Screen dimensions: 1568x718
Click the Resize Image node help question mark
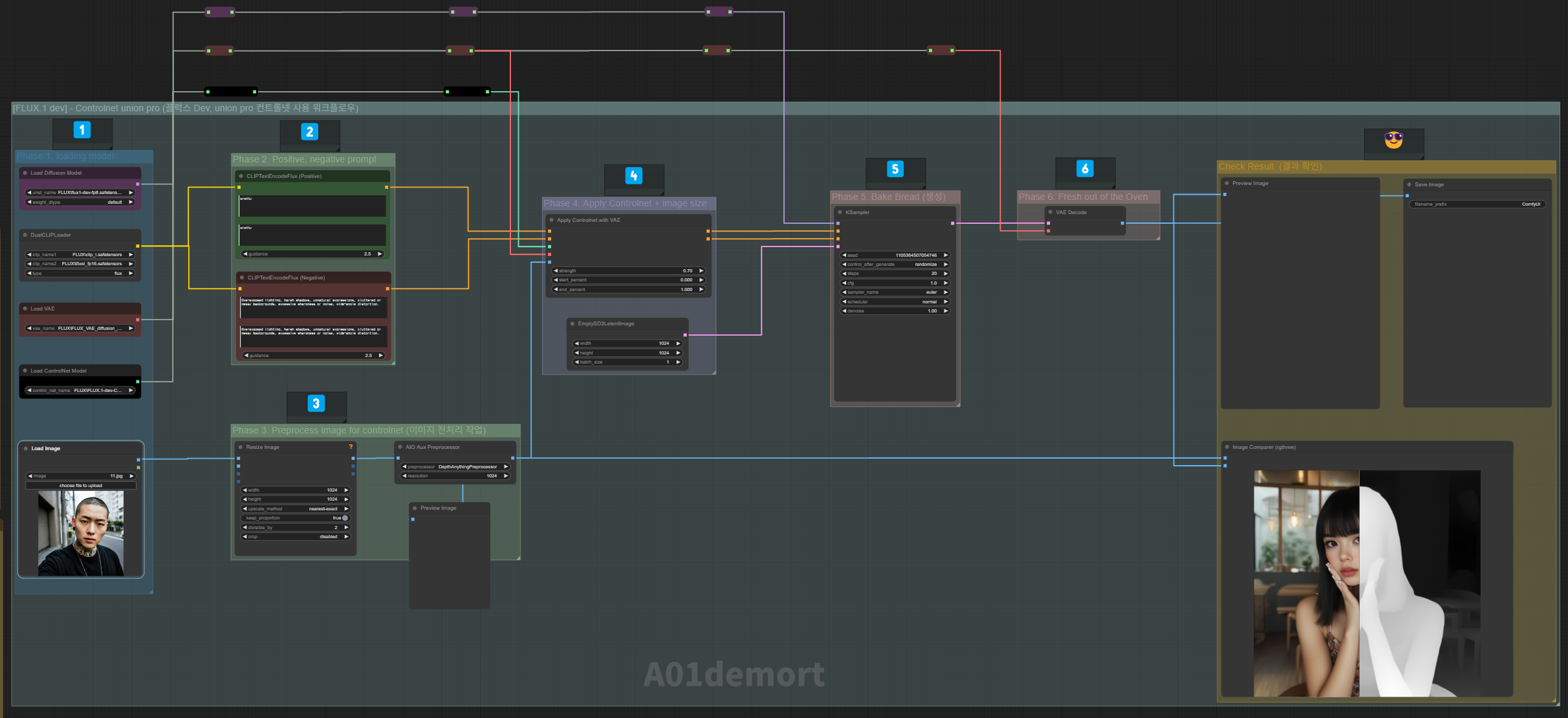coord(351,447)
